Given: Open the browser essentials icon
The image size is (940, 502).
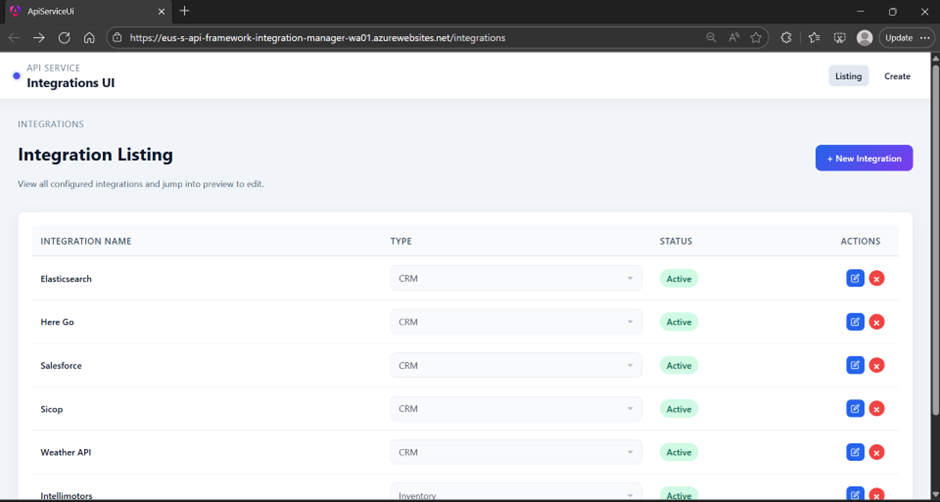Looking at the screenshot, I should point(840,37).
